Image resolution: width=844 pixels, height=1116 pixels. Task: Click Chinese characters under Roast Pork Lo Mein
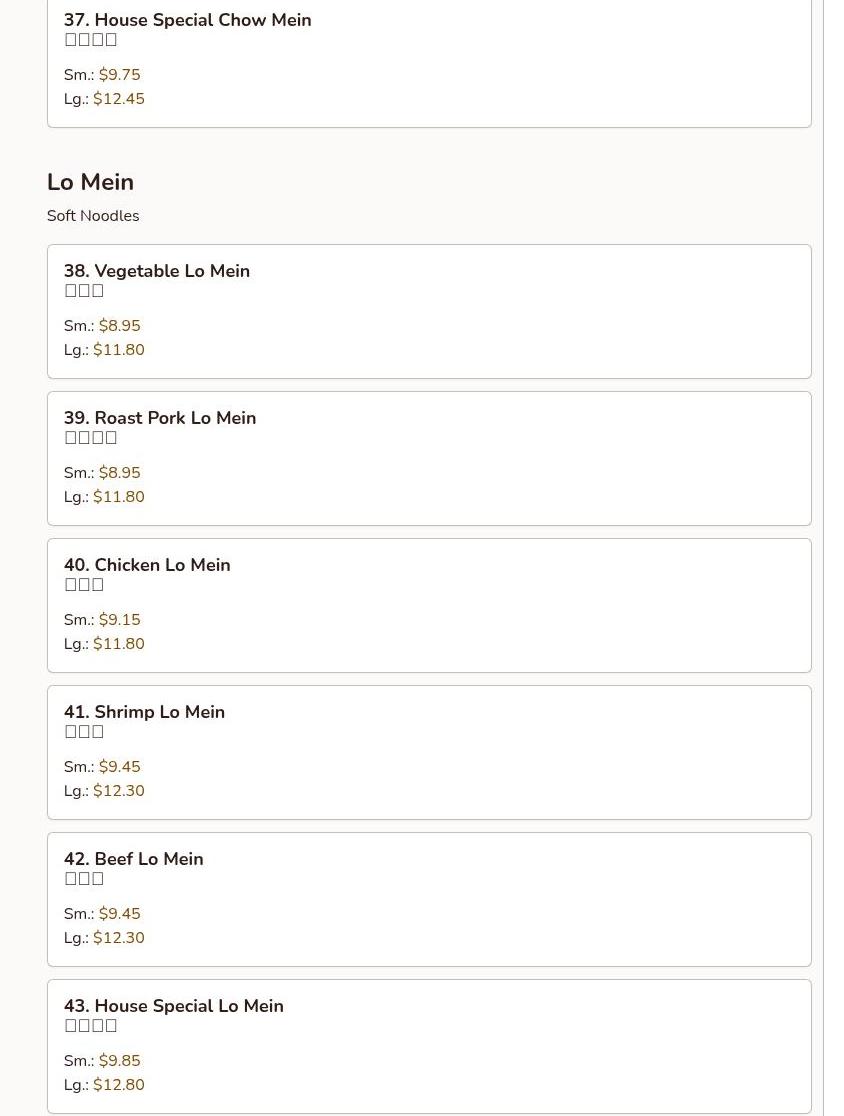pos(91,438)
